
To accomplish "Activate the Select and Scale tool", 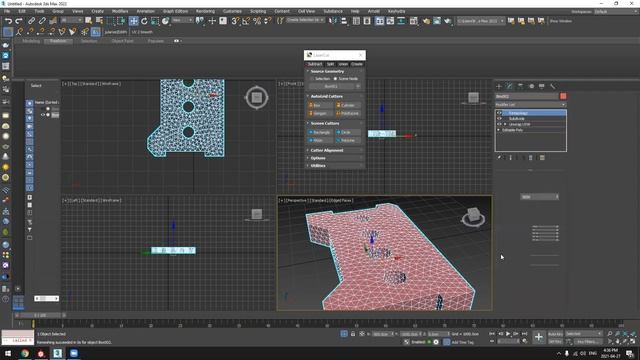I will coord(155,21).
